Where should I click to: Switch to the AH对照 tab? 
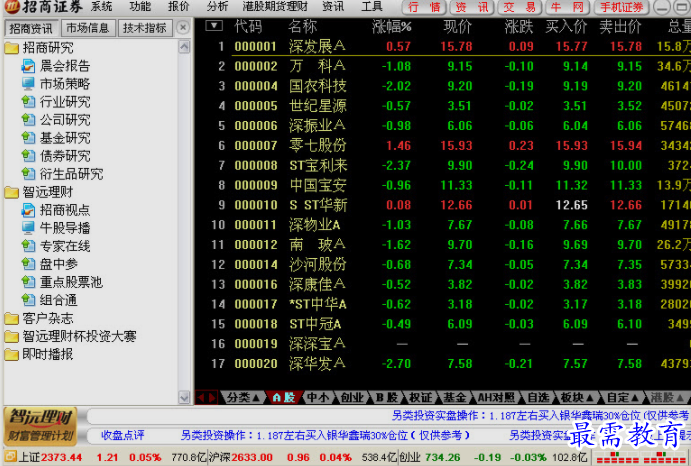[496, 398]
